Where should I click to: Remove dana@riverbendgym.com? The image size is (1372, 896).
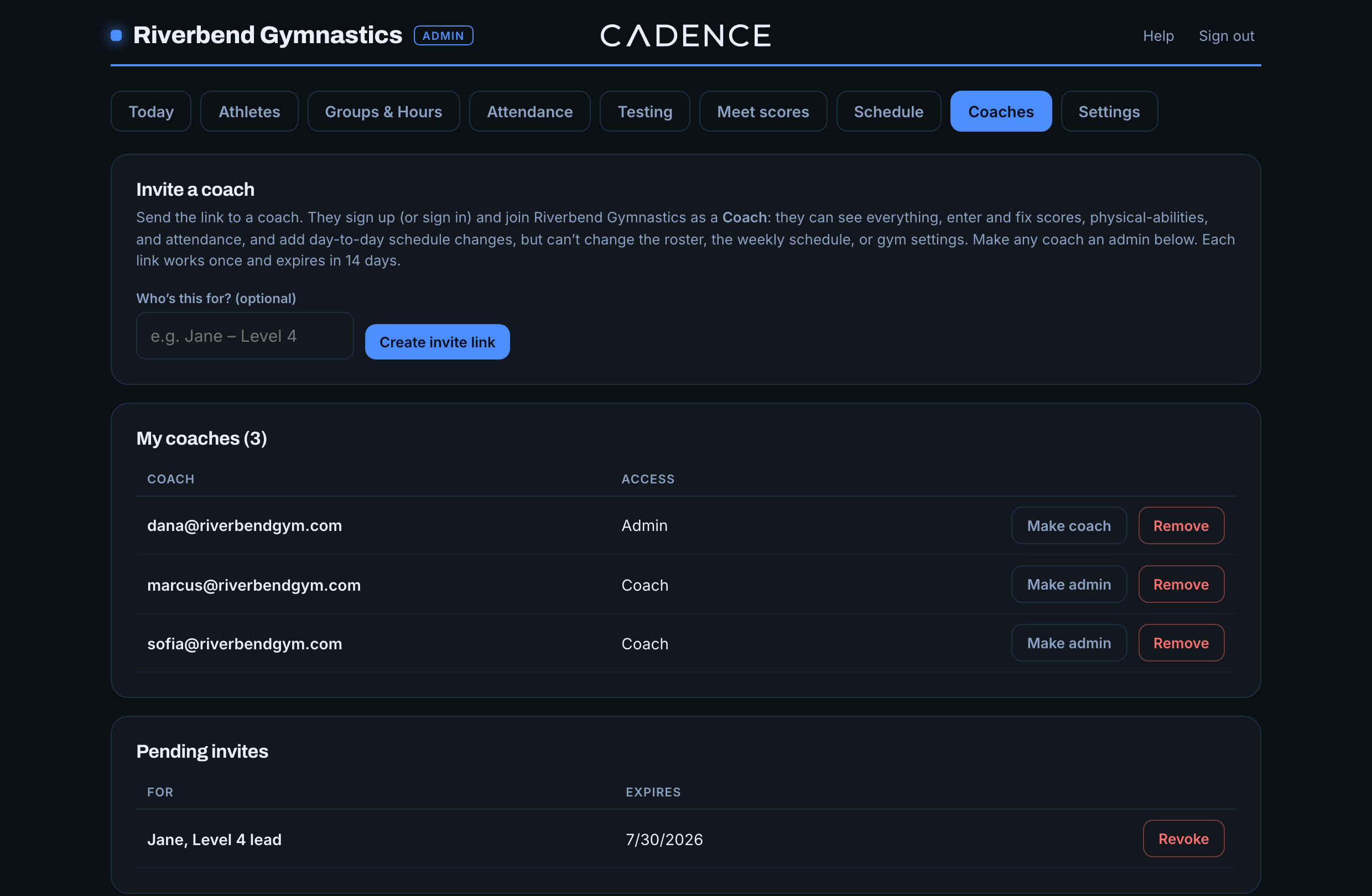tap(1181, 525)
